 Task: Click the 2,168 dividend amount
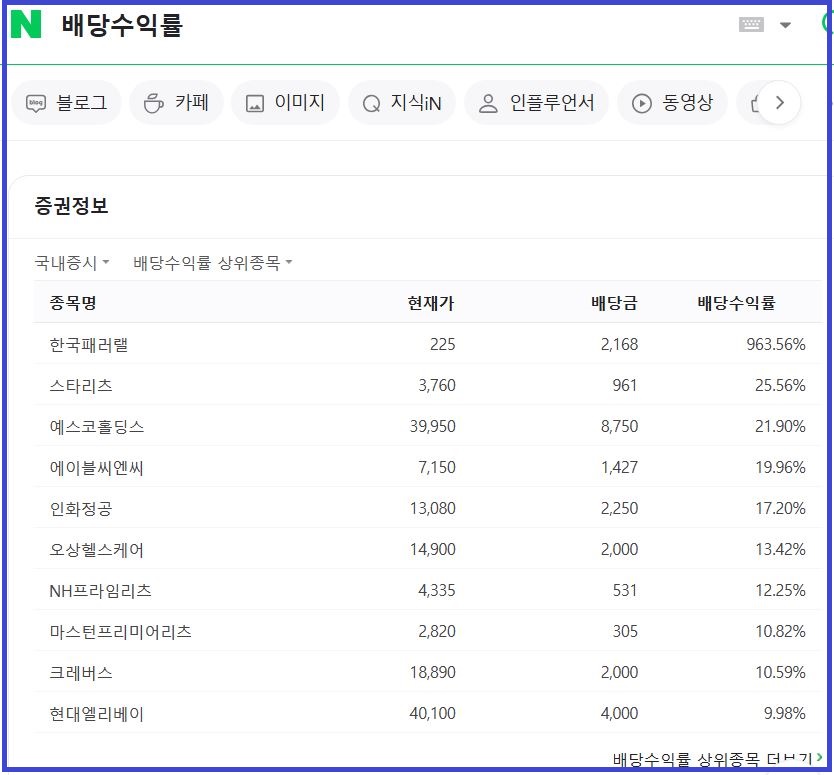pyautogui.click(x=619, y=344)
